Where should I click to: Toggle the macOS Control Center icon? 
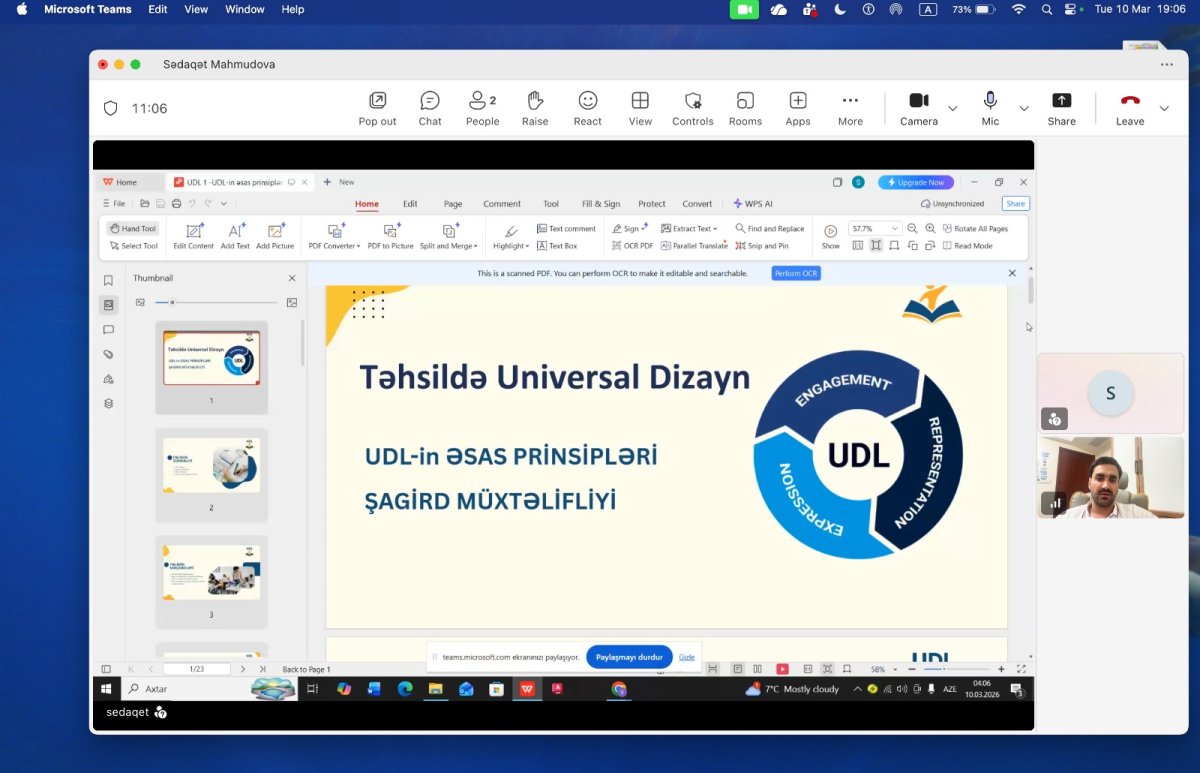(1071, 9)
